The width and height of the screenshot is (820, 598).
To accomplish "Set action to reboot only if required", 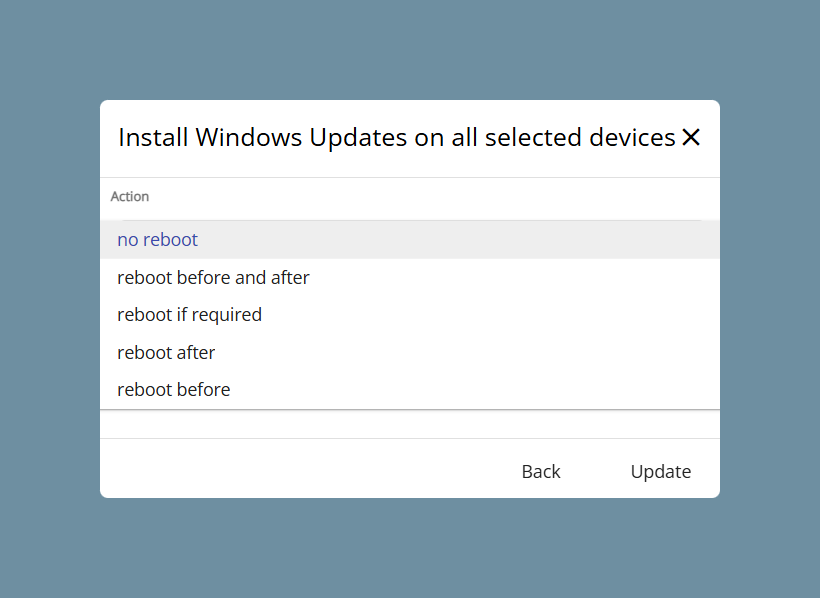I will (x=410, y=315).
